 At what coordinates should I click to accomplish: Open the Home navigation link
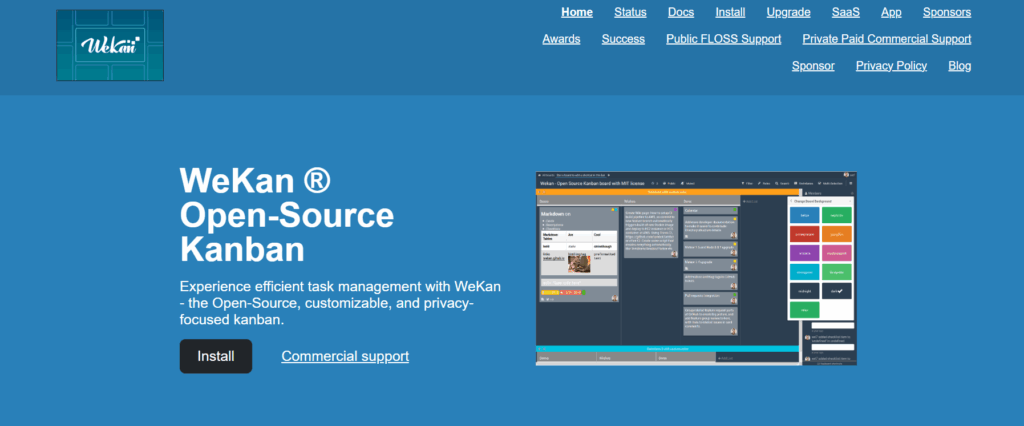pos(577,13)
